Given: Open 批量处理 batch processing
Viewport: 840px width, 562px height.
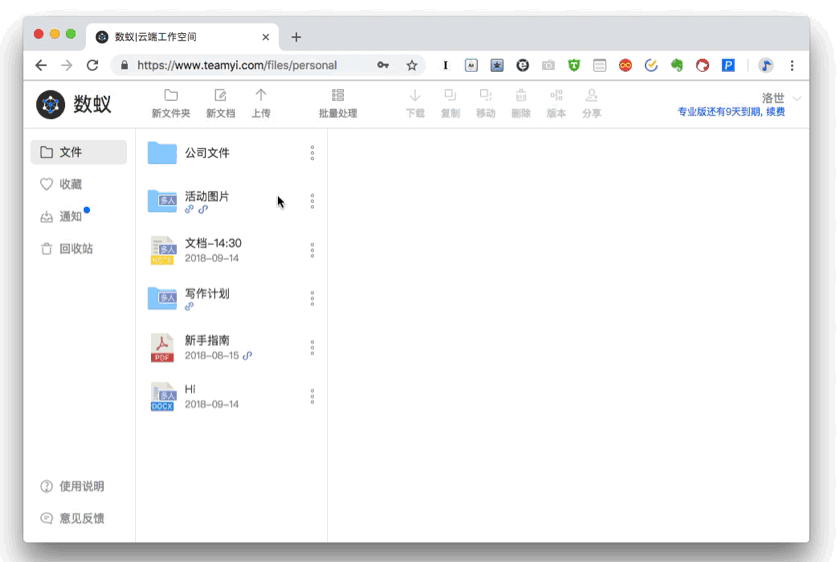Looking at the screenshot, I should coord(338,103).
